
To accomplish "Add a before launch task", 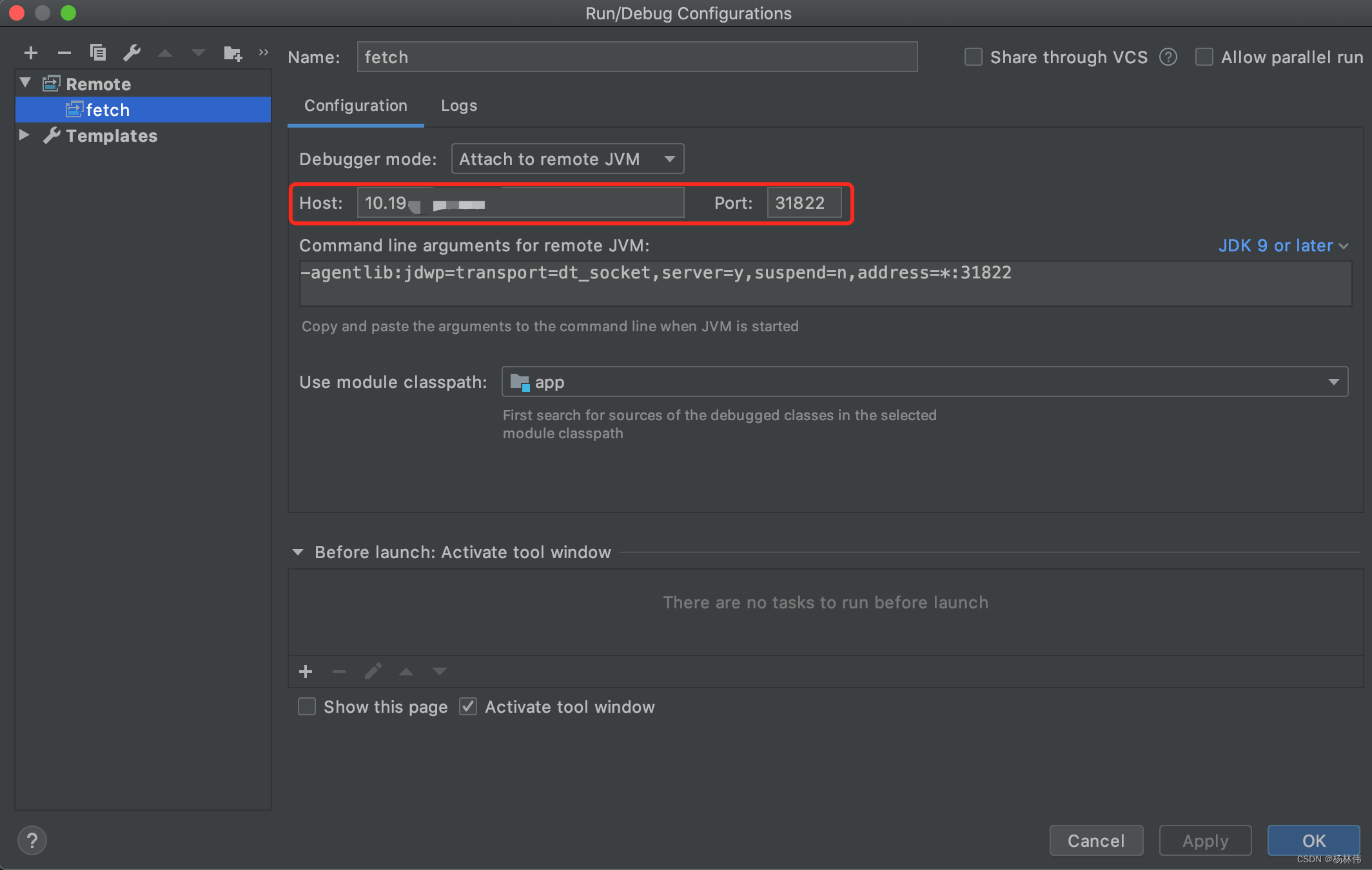I will (306, 672).
